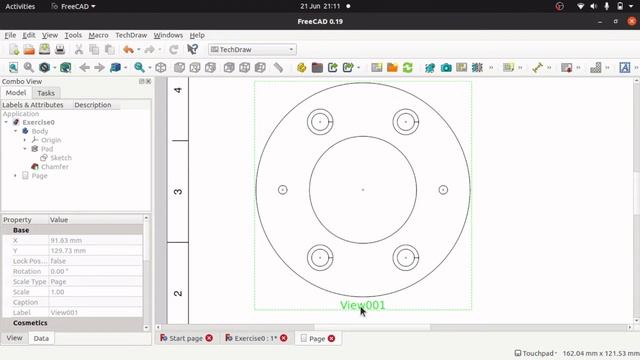Image resolution: width=640 pixels, height=360 pixels.
Task: Undo the last action
Action: pos(128,50)
